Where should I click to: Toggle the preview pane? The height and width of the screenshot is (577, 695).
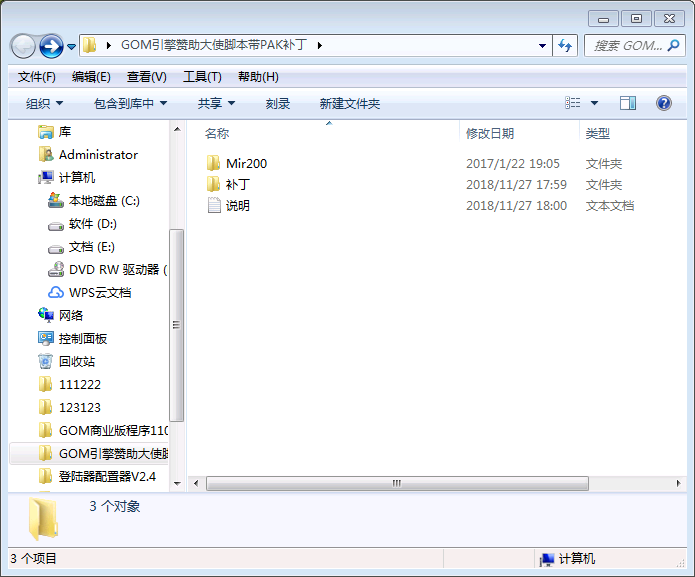(628, 103)
